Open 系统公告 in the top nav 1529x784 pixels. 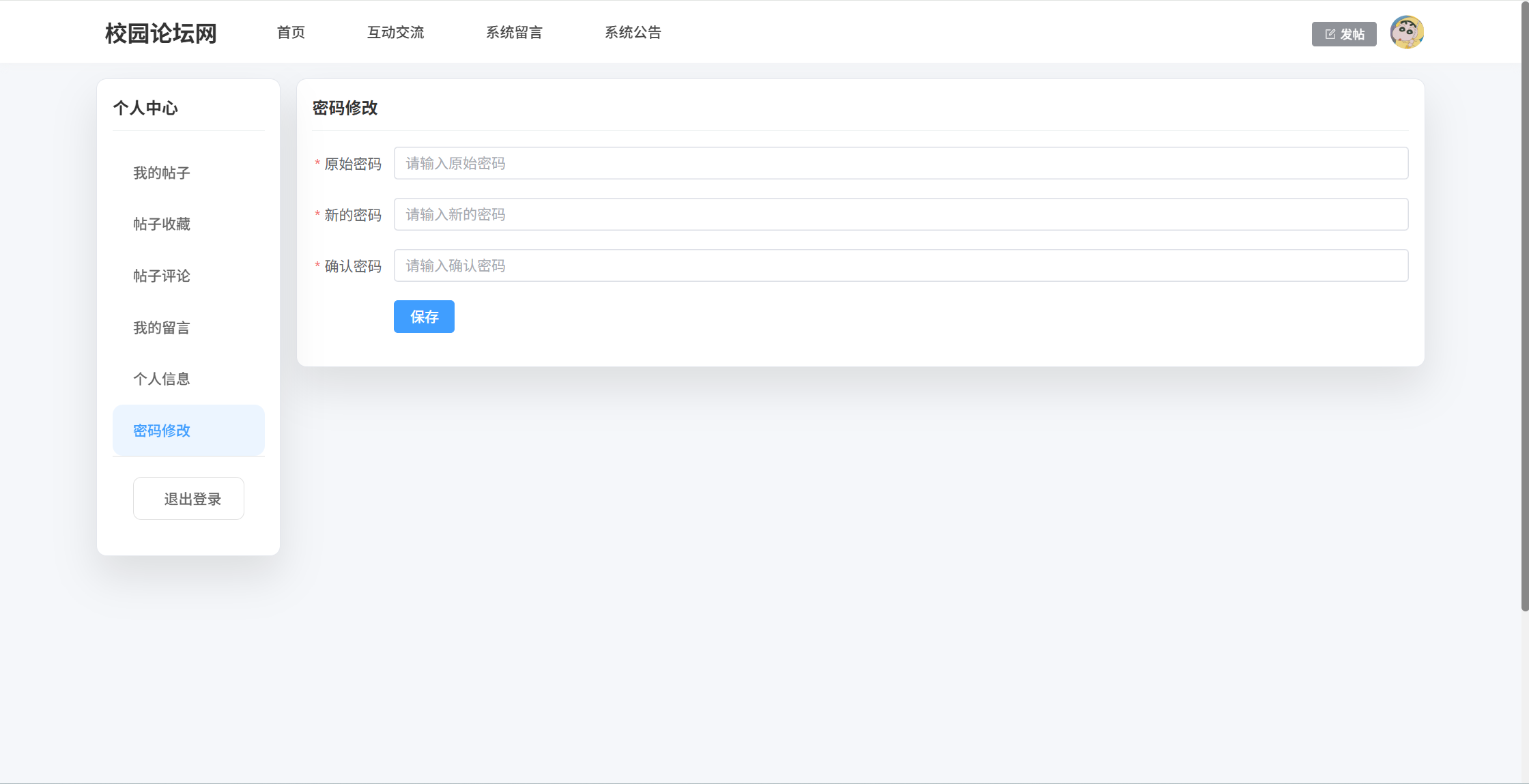tap(633, 32)
